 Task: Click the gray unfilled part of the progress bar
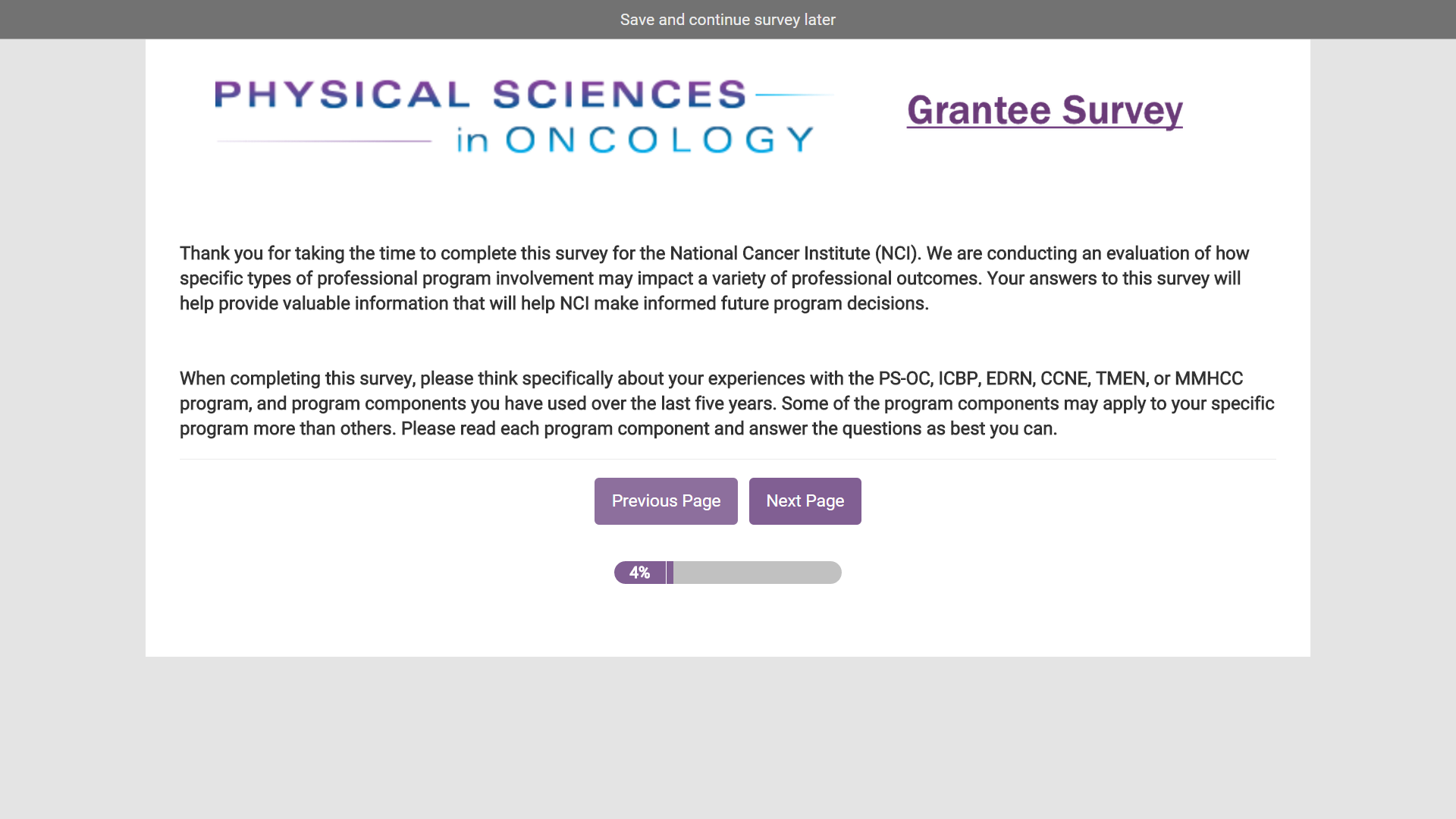(x=757, y=573)
